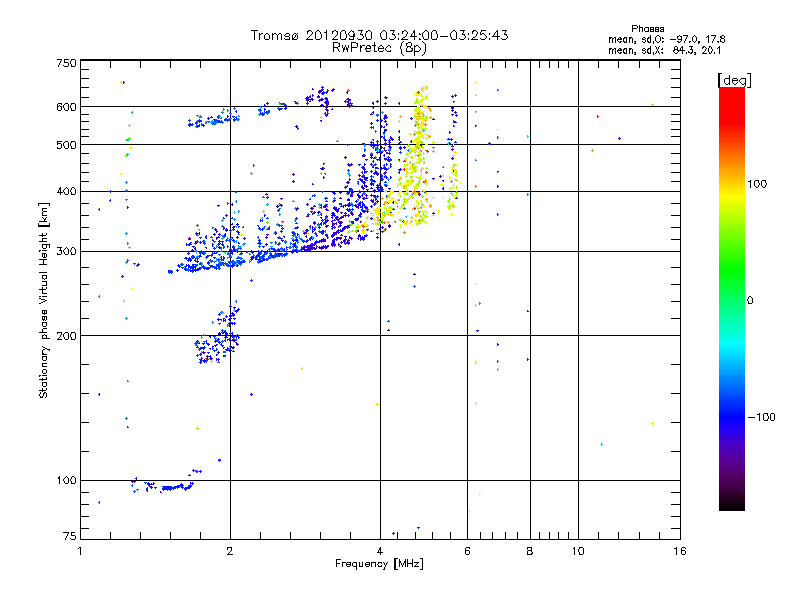Image resolution: width=800 pixels, height=600 pixels.
Task: Click the phase colorbar gradient
Action: pos(732,299)
